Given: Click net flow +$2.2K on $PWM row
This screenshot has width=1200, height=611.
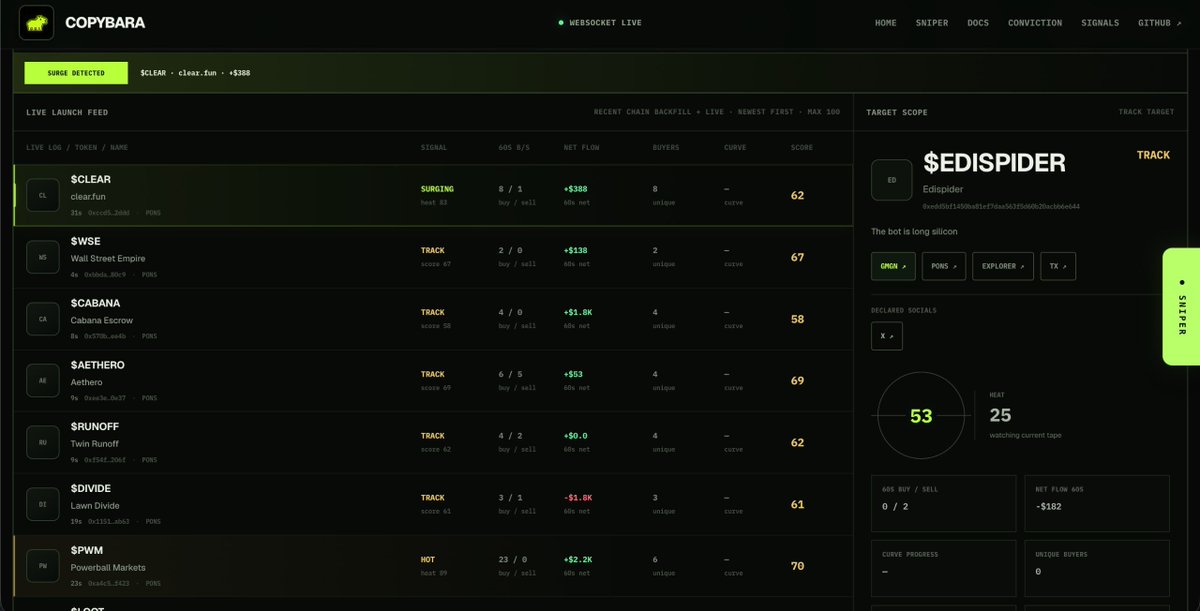Looking at the screenshot, I should click(578, 559).
